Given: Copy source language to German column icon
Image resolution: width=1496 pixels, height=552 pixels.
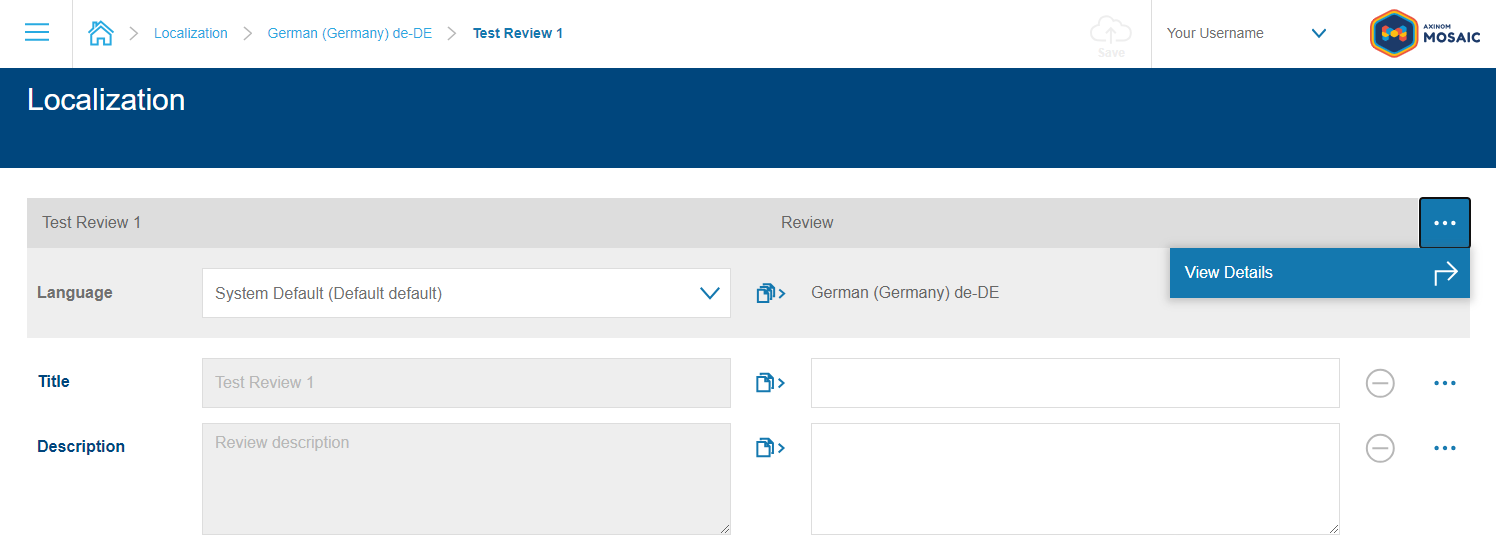Looking at the screenshot, I should (770, 293).
